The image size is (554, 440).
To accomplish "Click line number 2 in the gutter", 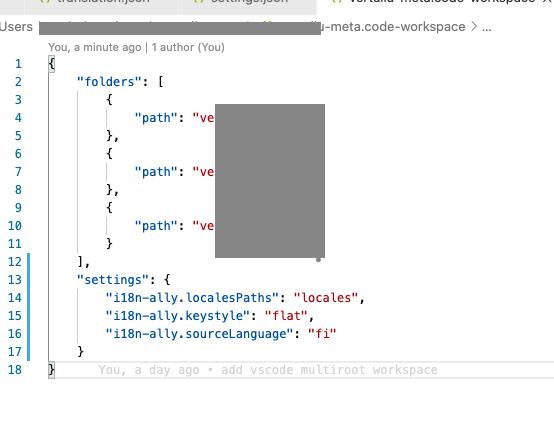I will (18, 82).
